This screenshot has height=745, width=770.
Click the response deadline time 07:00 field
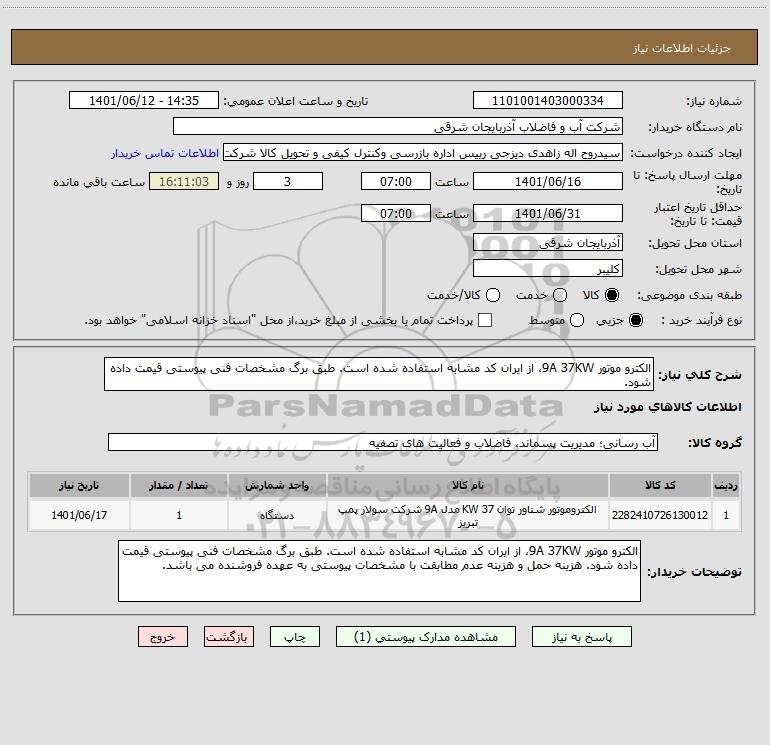pos(396,181)
